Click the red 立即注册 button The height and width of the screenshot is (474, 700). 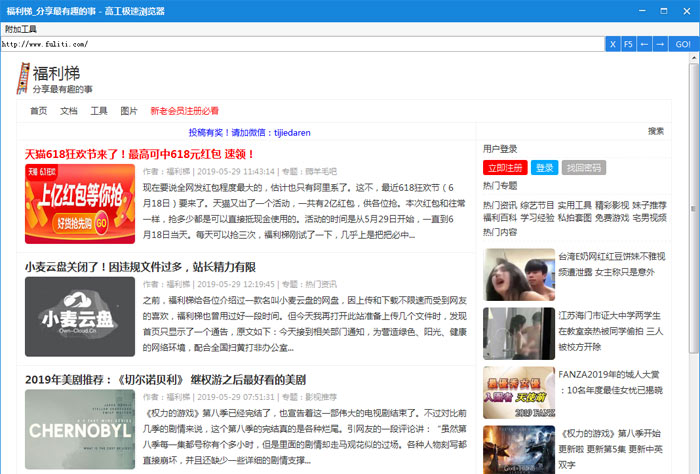pyautogui.click(x=504, y=168)
